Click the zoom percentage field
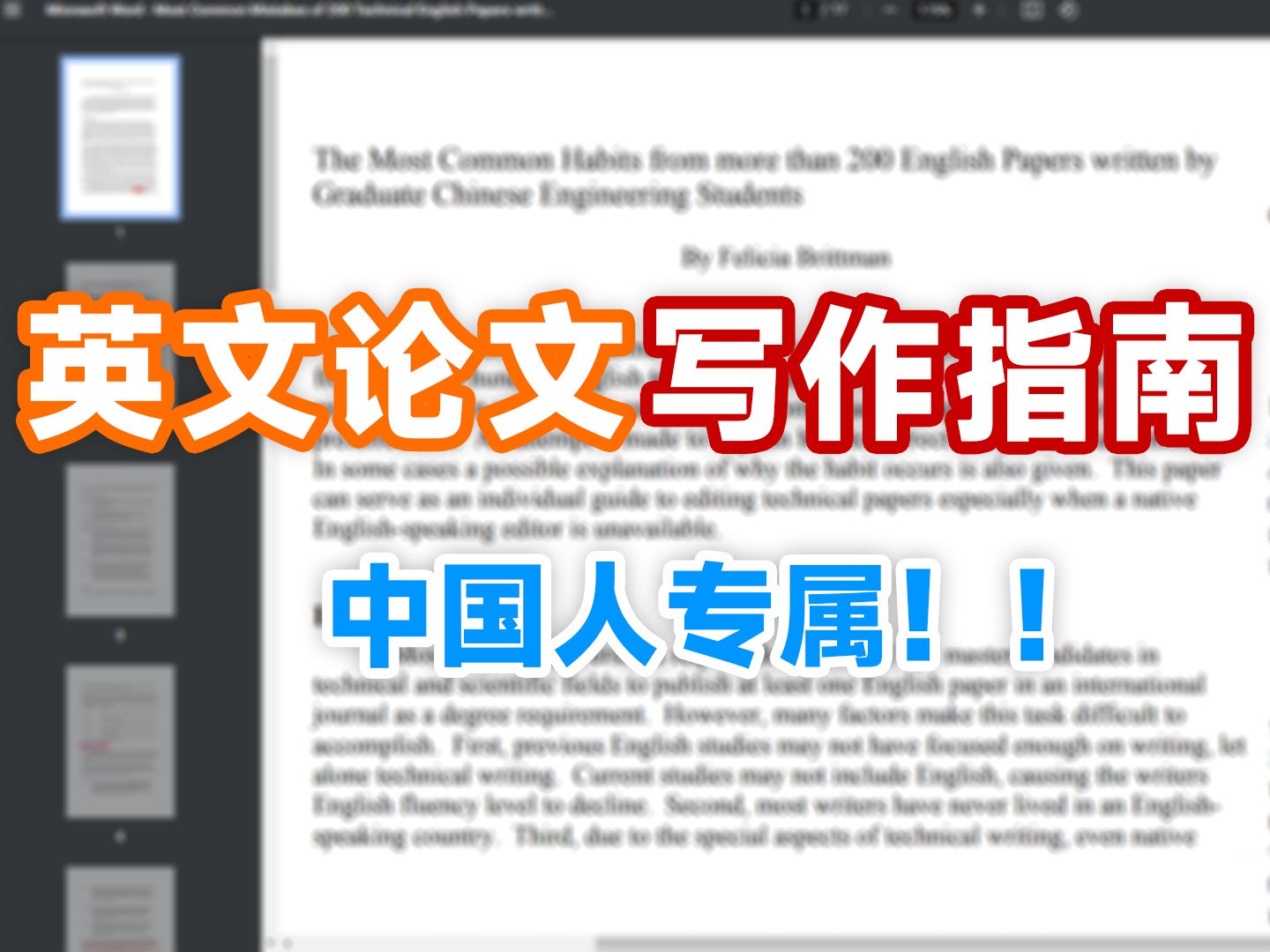This screenshot has width=1270, height=952. point(934,11)
